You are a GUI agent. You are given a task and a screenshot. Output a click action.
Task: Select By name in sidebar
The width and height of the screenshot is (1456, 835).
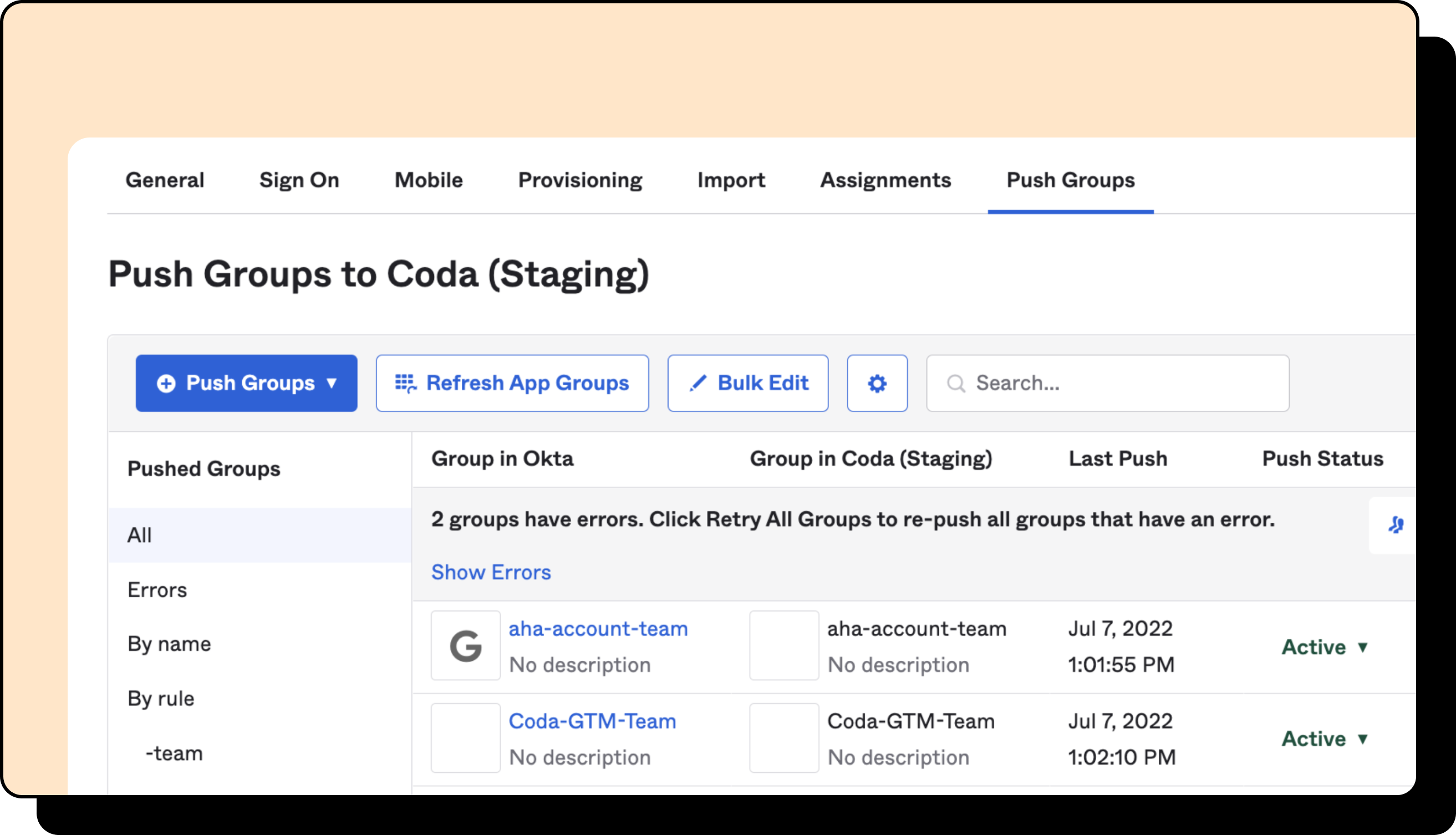(169, 644)
